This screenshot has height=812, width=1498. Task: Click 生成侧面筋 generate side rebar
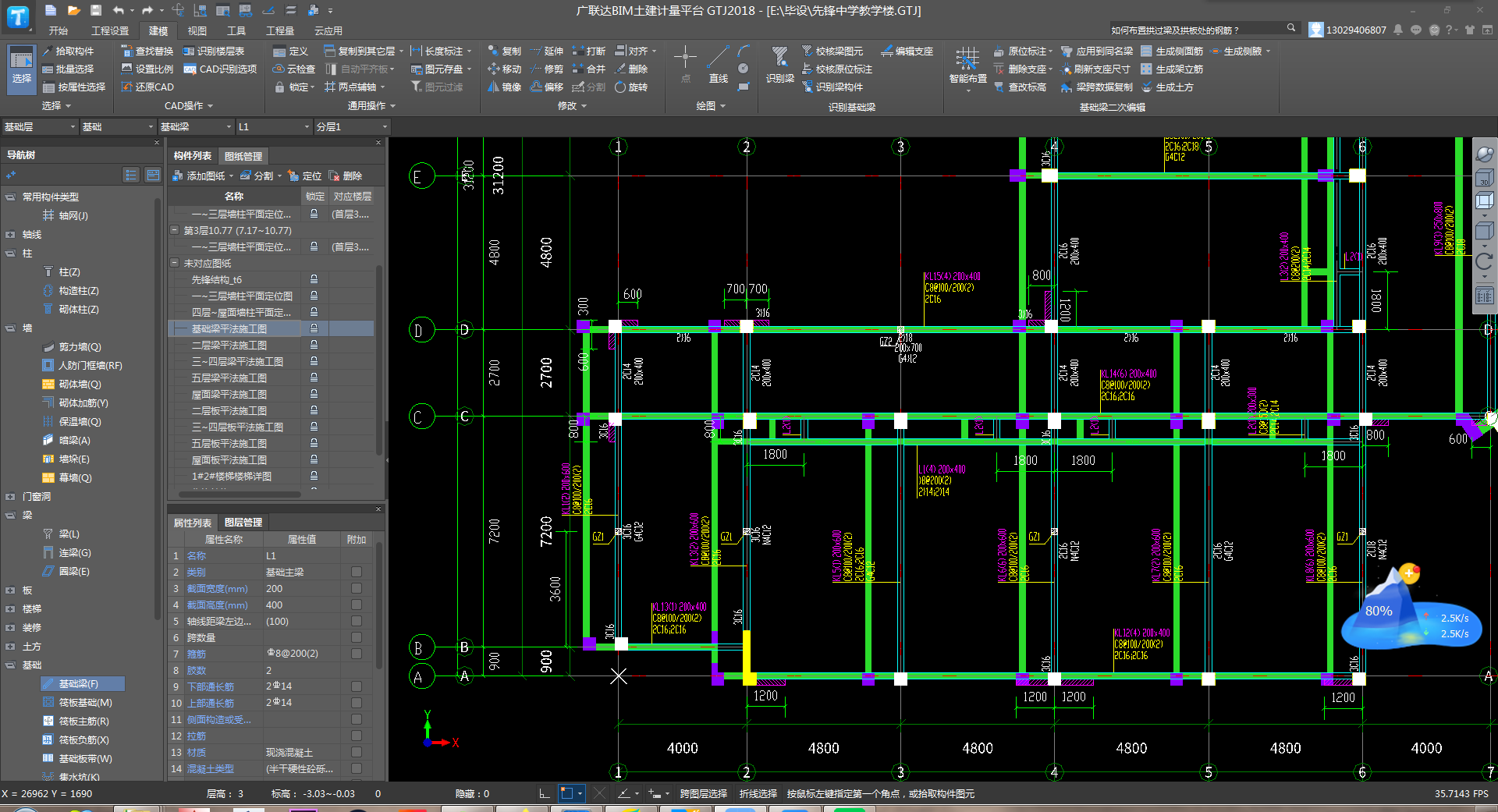1172,51
